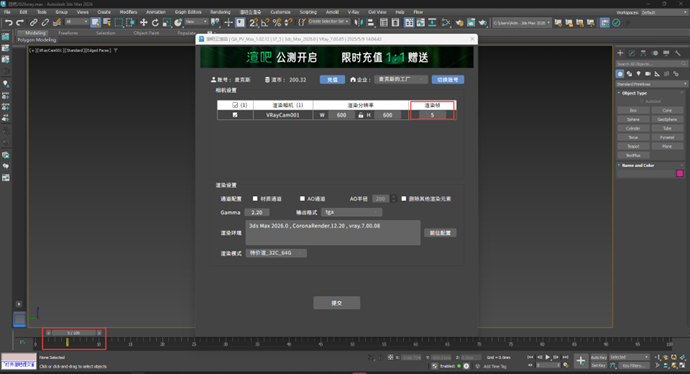Viewport: 690px width, 374px height.
Task: Click the blue 充值 recharge button
Action: (x=332, y=80)
